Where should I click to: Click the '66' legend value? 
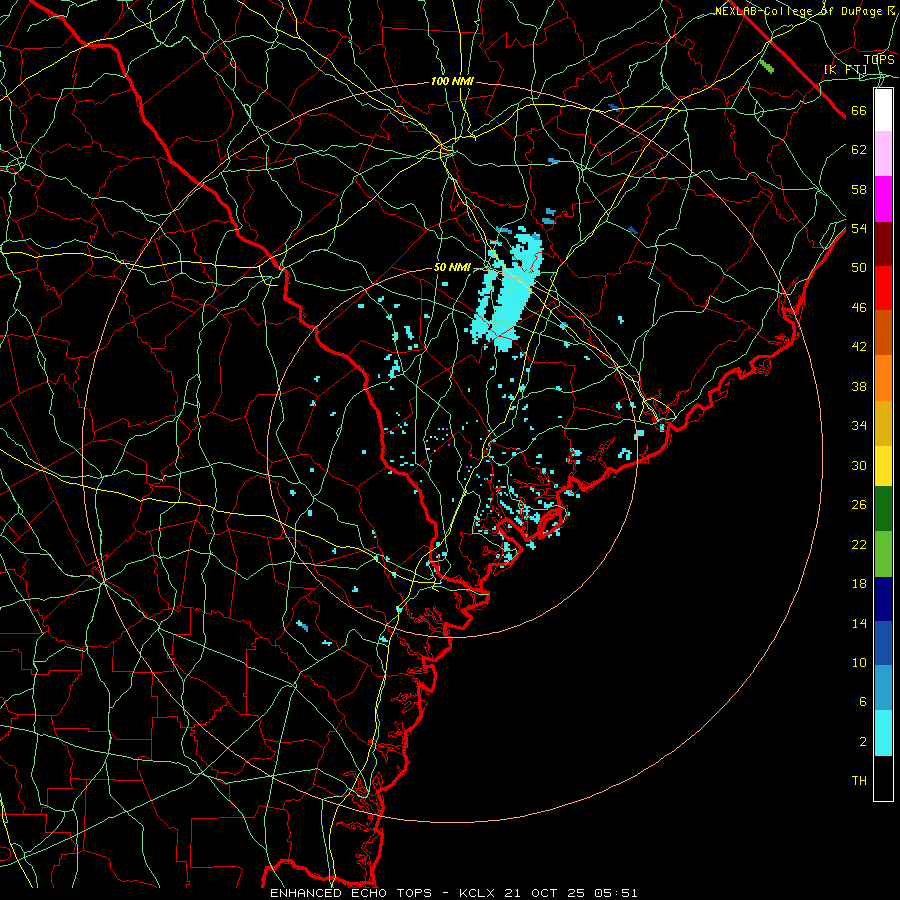pos(859,111)
